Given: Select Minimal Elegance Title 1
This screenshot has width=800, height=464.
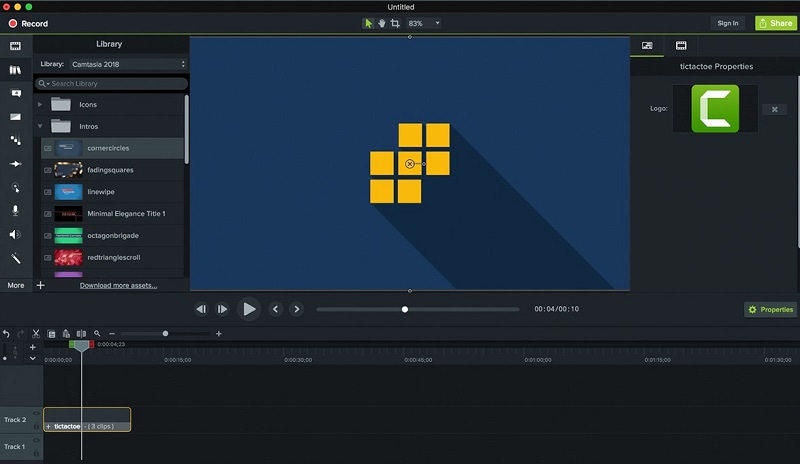Looking at the screenshot, I should click(x=112, y=214).
